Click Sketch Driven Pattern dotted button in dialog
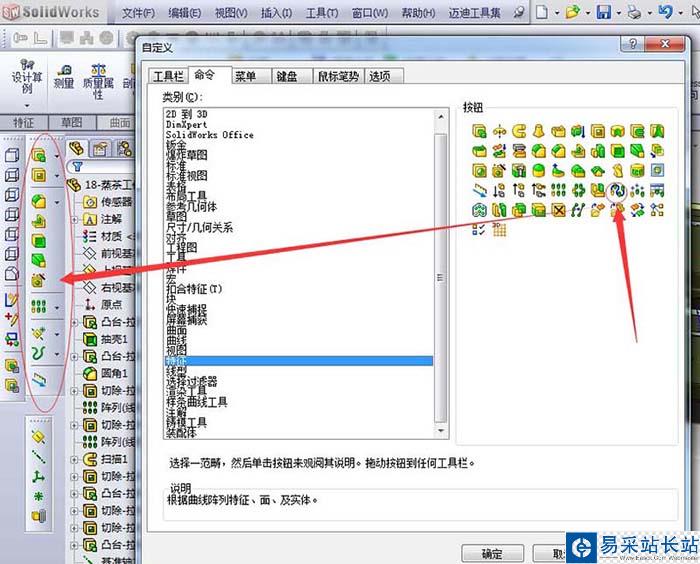 coord(638,191)
